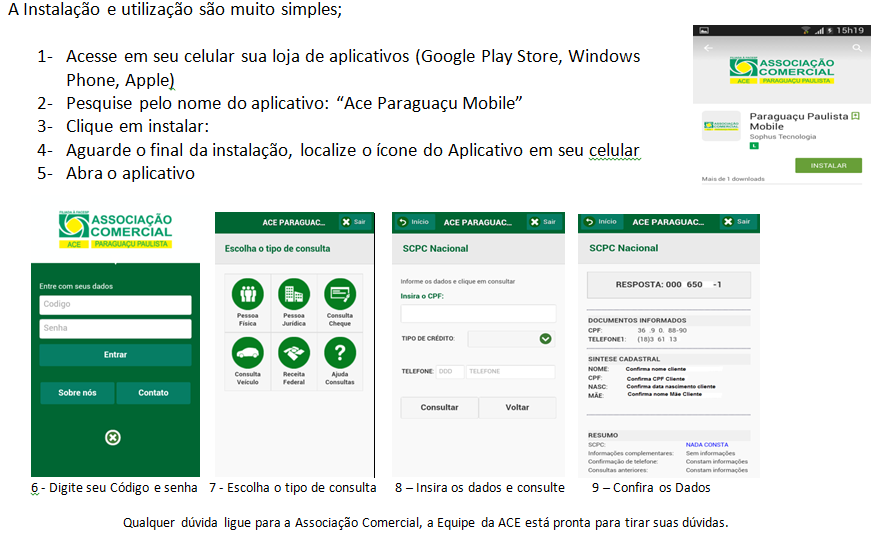This screenshot has height=551, width=886.
Task: Click Associação Comercial banner in Play Store
Action: point(781,70)
